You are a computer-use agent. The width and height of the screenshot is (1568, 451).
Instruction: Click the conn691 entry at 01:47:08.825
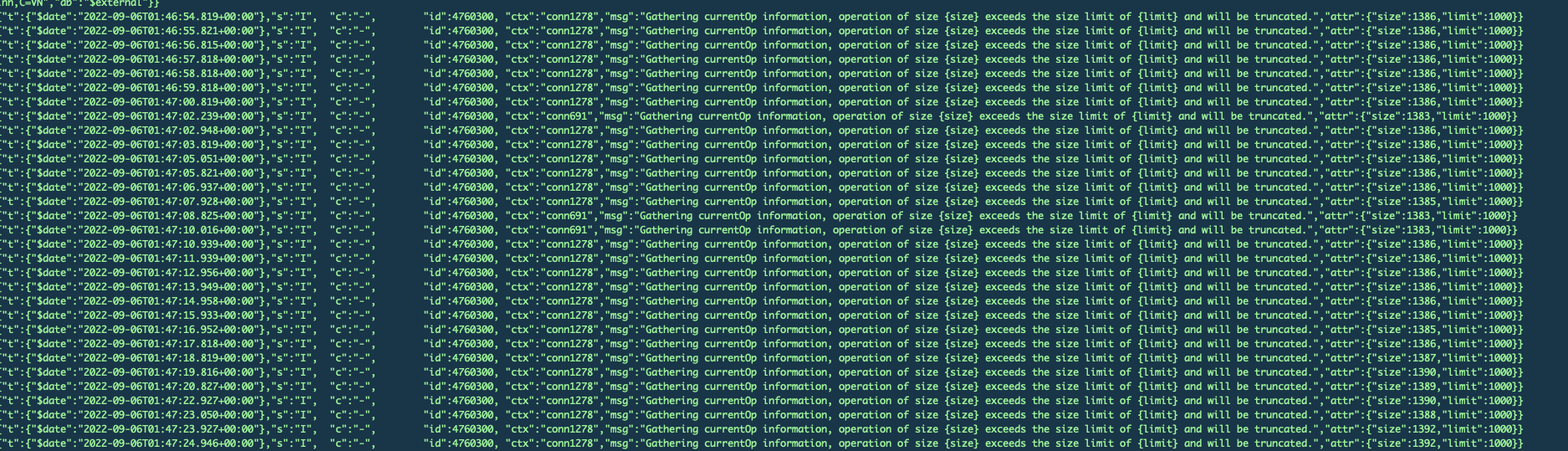pos(566,216)
